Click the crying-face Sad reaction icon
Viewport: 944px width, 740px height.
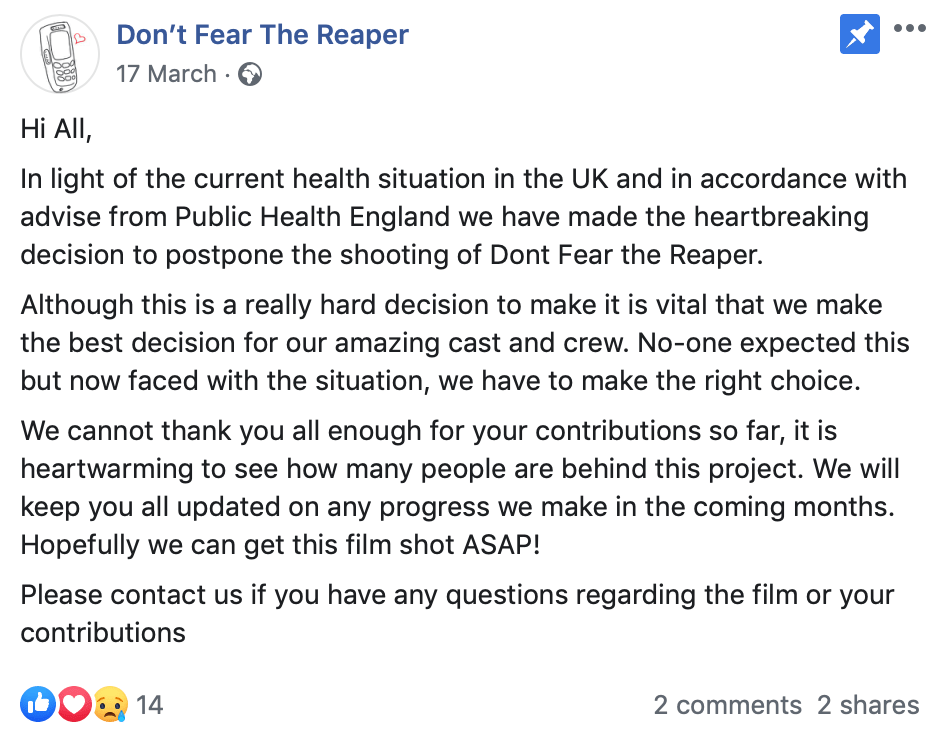pyautogui.click(x=109, y=705)
